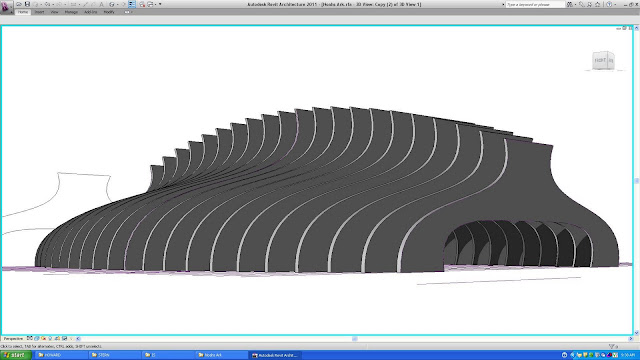This screenshot has width=640, height=360.
Task: Switch to the Insert ribbon tab
Action: coord(39,12)
